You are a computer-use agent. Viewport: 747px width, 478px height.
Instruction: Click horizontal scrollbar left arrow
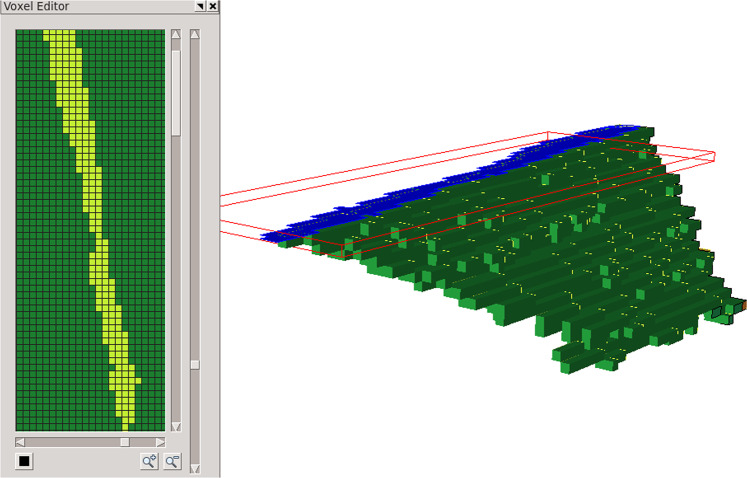(x=20, y=442)
